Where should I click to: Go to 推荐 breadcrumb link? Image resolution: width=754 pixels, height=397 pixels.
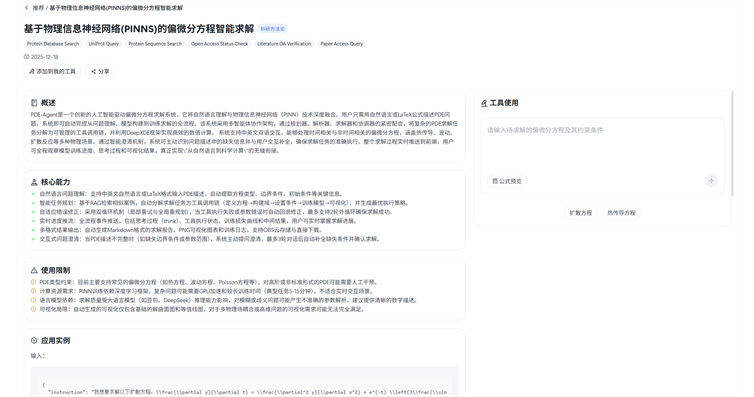(38, 8)
